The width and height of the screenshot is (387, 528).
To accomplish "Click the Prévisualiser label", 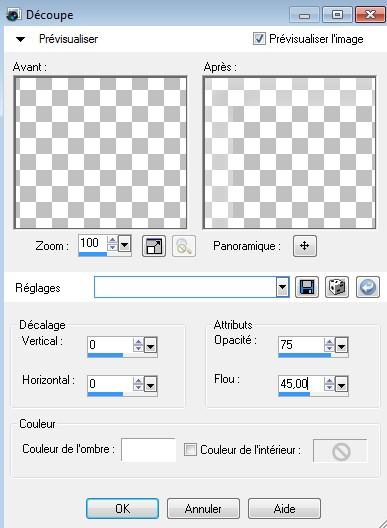I will click(x=68, y=39).
